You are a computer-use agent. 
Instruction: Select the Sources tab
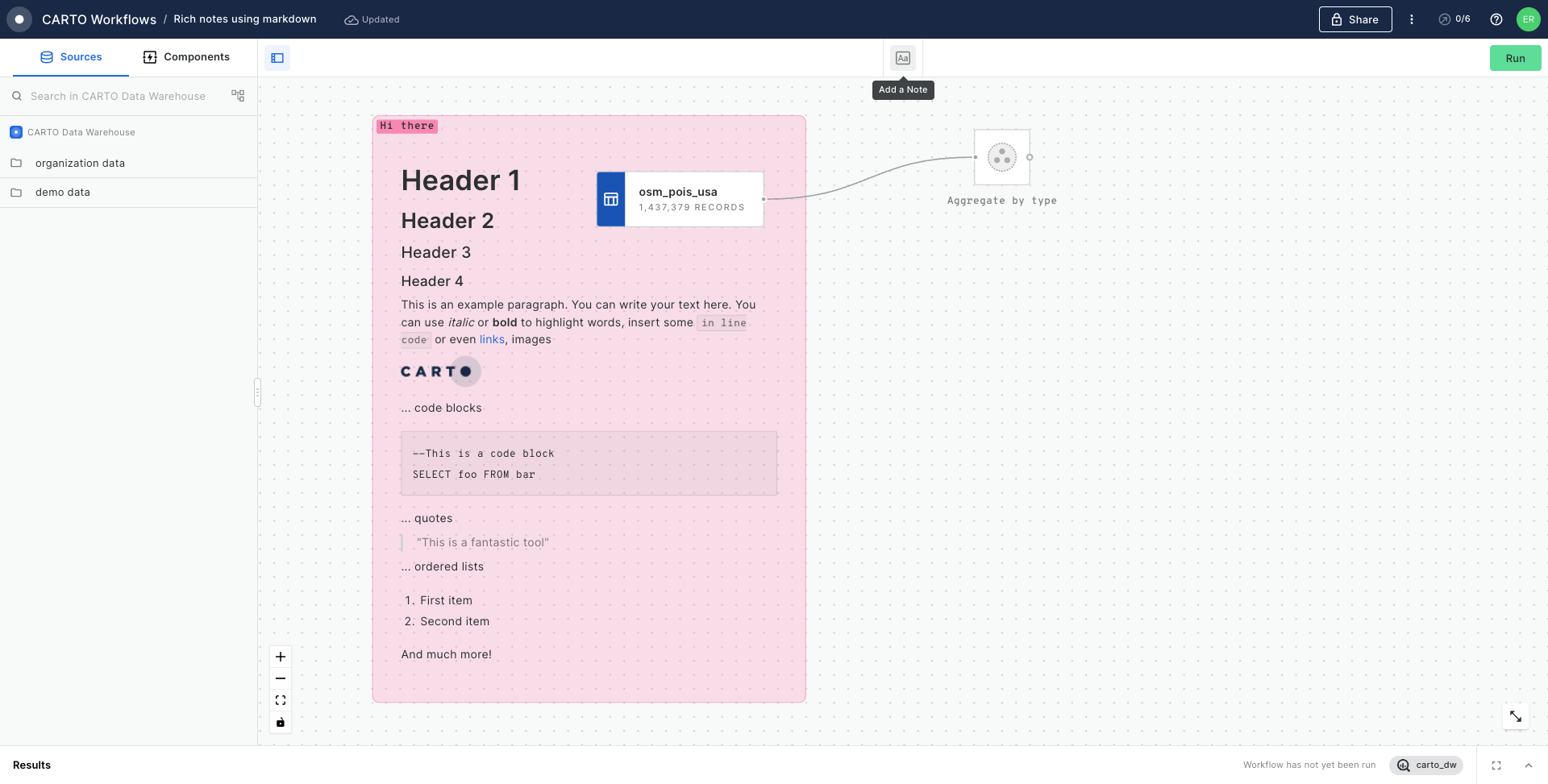(x=71, y=57)
